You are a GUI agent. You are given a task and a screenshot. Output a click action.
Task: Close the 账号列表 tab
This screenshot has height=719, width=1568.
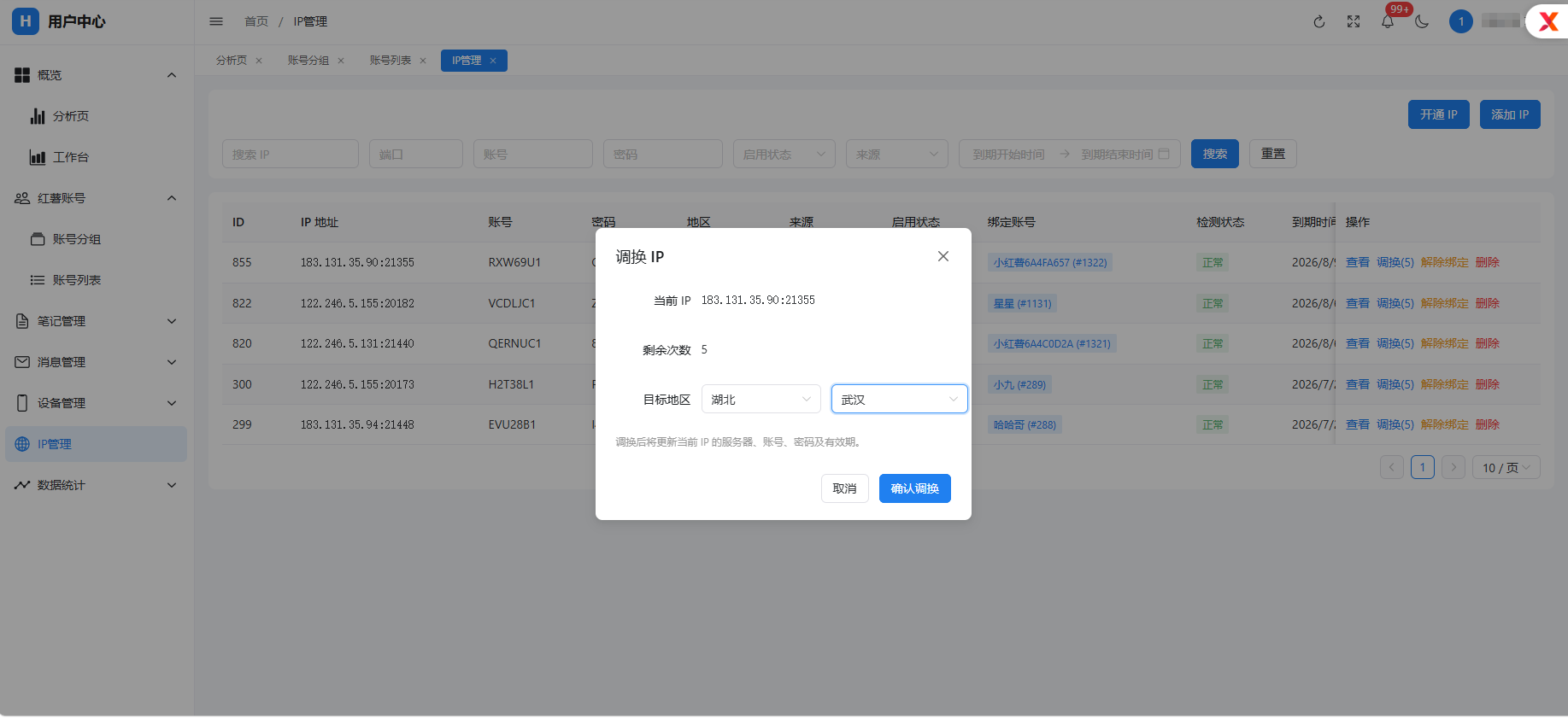[423, 61]
